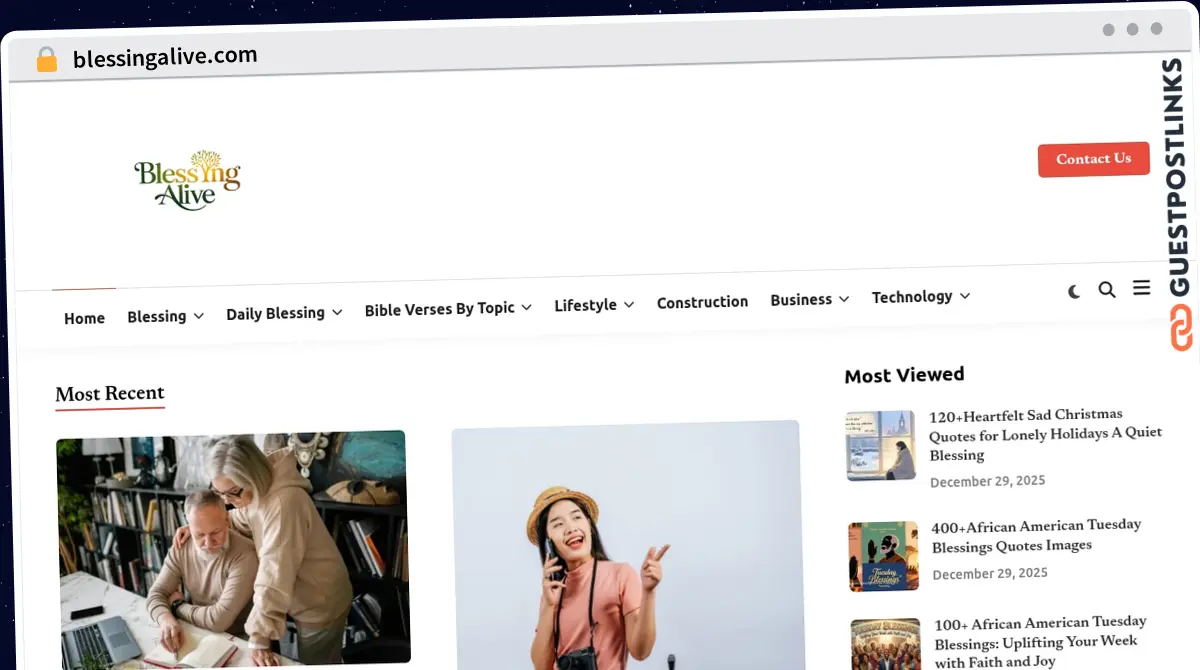Open the search magnifier icon

coord(1107,290)
